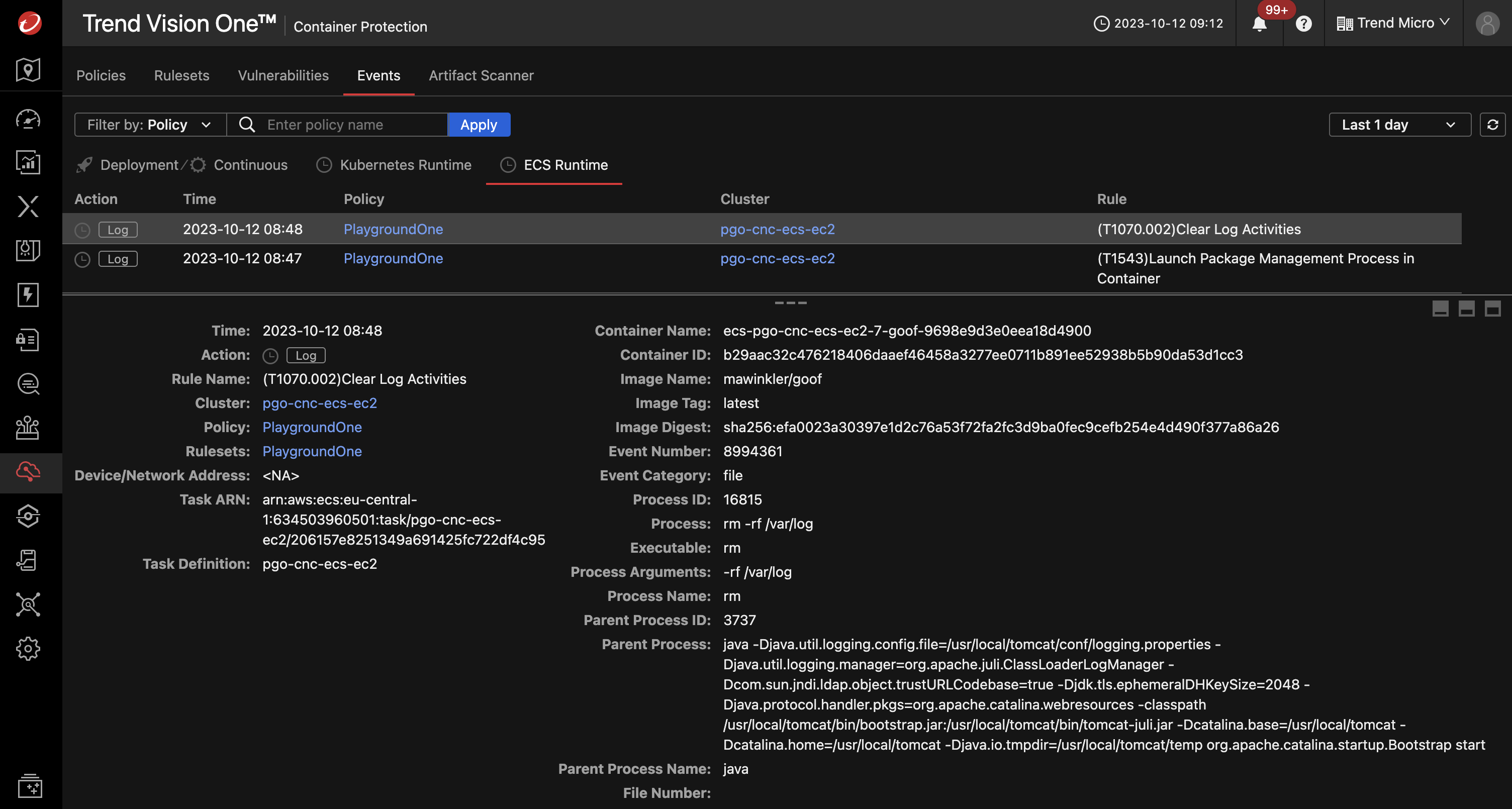1512x809 pixels.
Task: Open the shield book sidebar icon
Action: tap(28, 251)
